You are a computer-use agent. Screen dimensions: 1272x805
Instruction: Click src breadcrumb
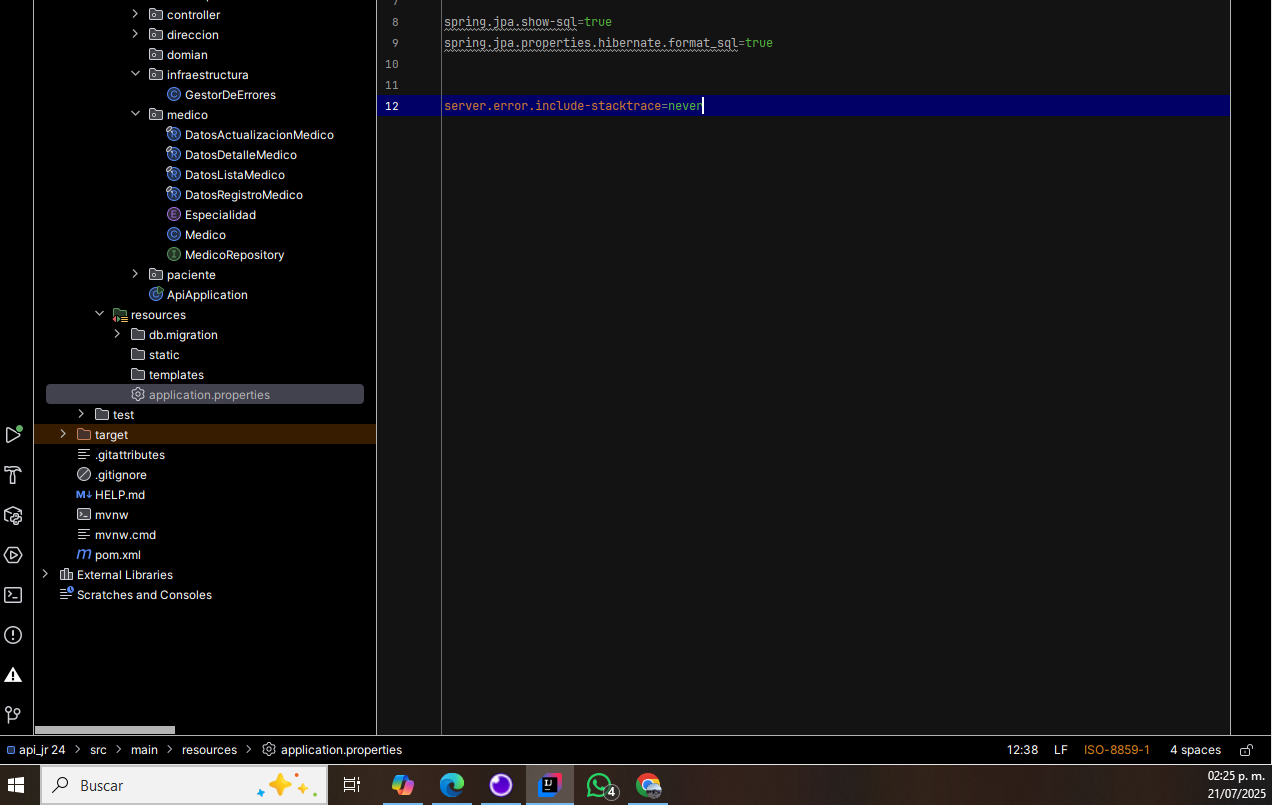pos(98,750)
